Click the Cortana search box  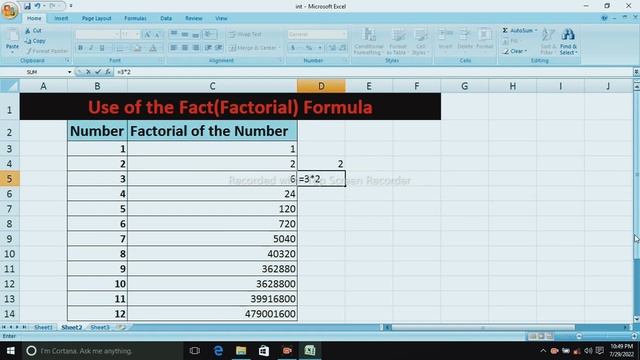[102, 351]
